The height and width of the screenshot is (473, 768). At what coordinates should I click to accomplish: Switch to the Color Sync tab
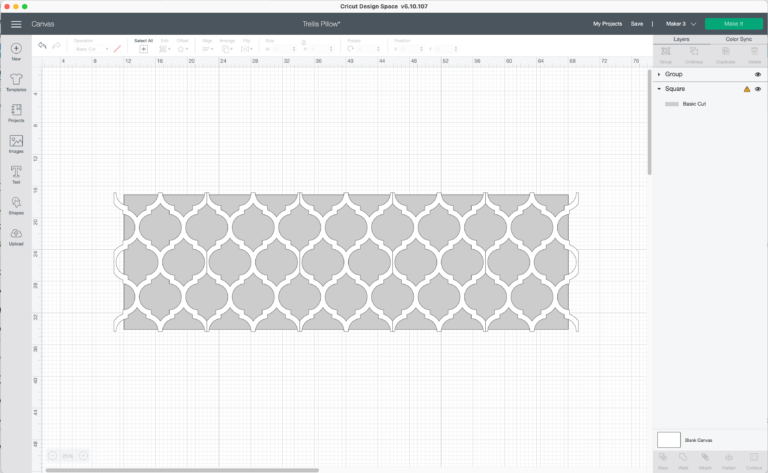point(738,39)
